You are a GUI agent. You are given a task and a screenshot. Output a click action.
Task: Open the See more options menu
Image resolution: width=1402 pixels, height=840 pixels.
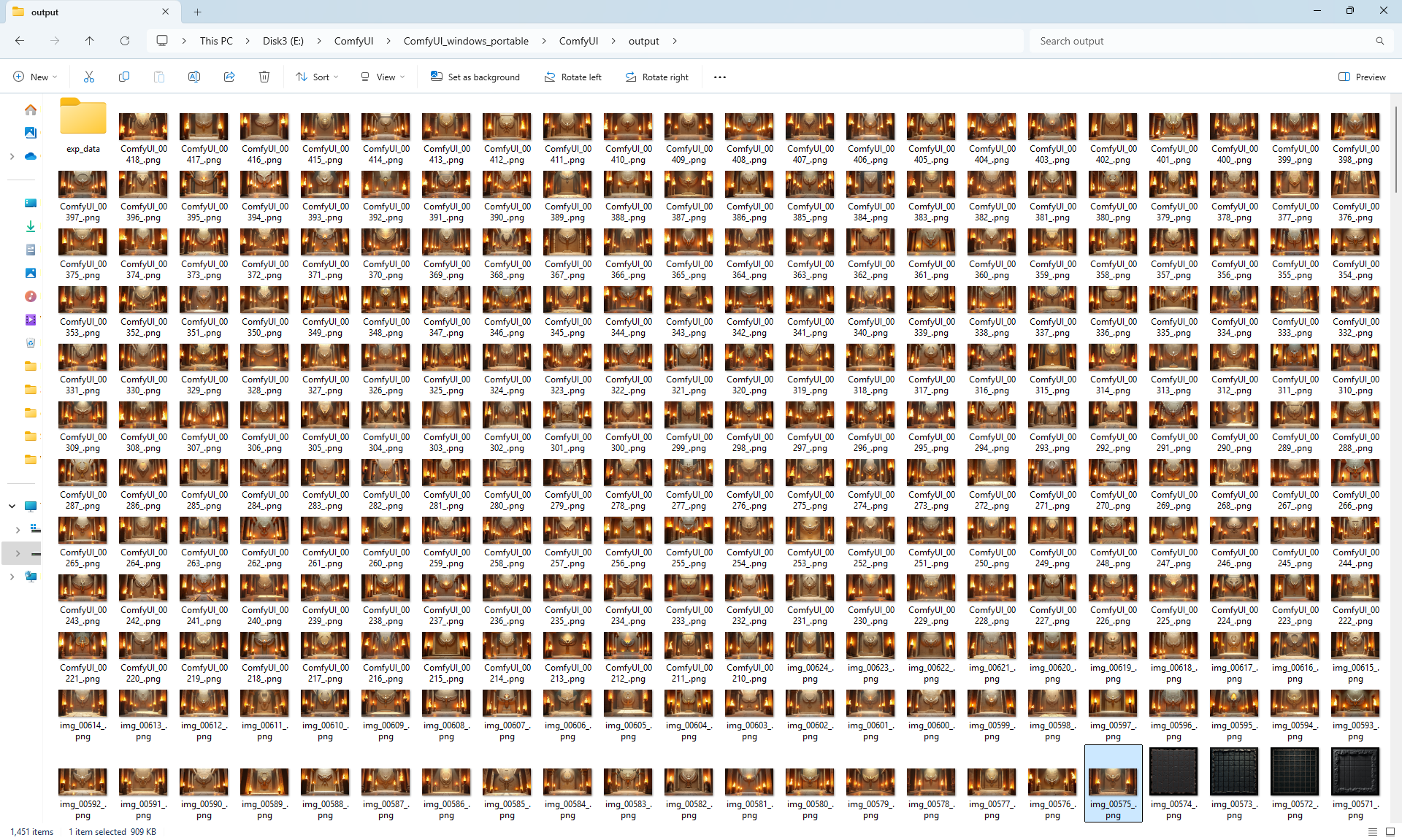point(720,77)
